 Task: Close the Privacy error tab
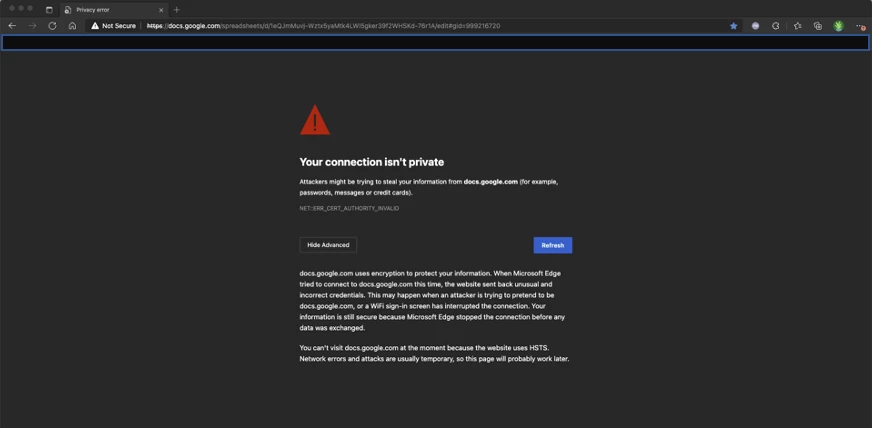click(x=161, y=10)
